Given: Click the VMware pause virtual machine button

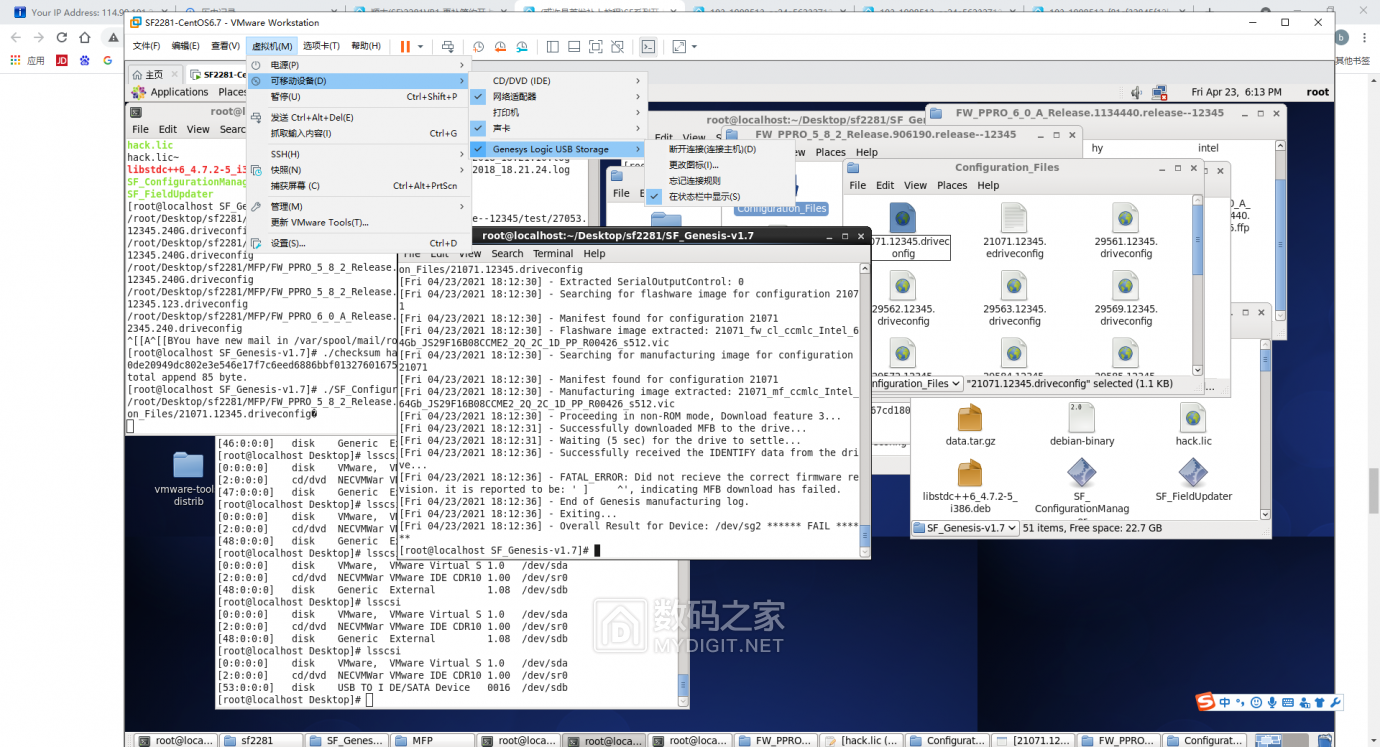Looking at the screenshot, I should click(x=405, y=46).
